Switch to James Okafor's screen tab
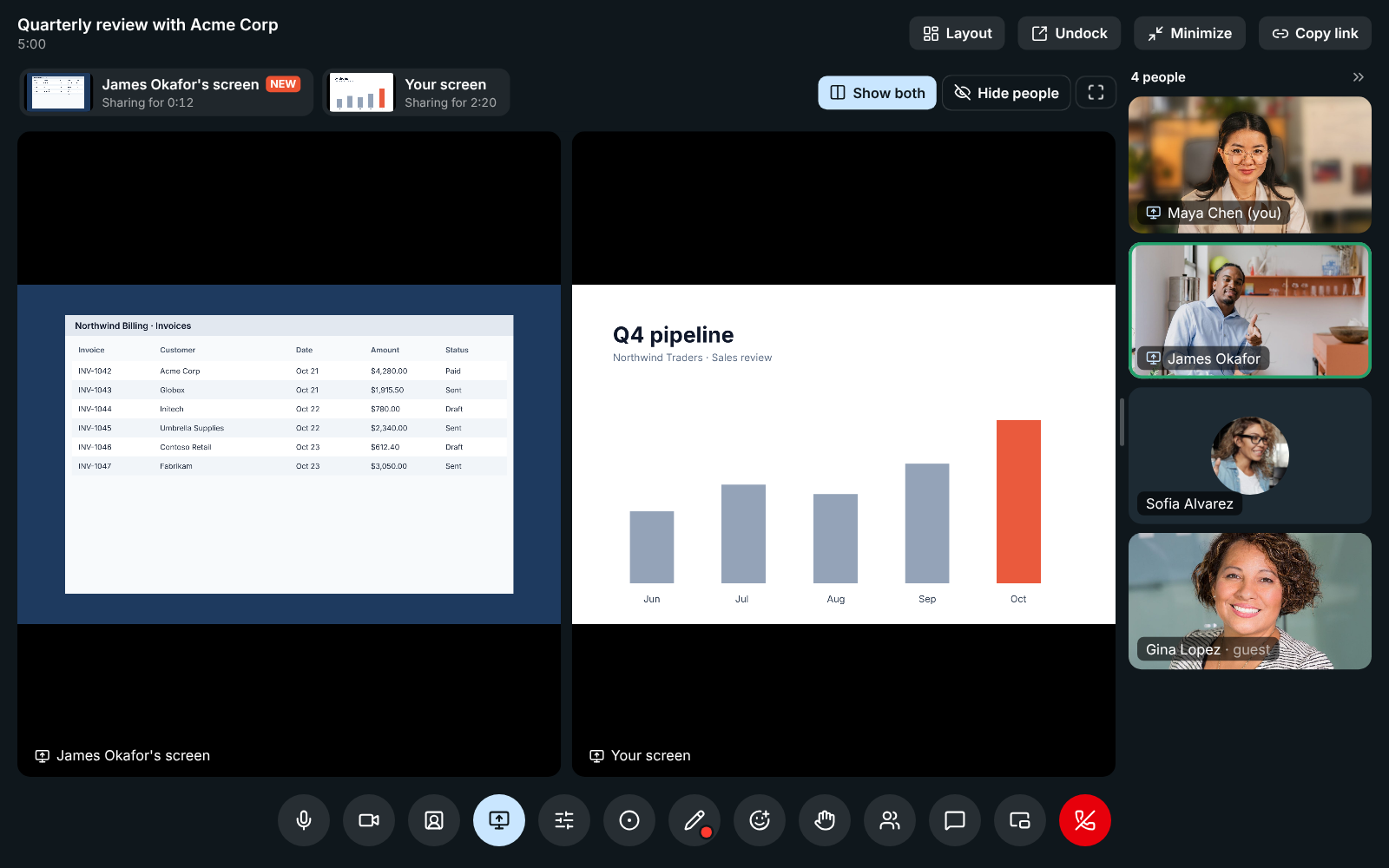This screenshot has height=868, width=1389. point(166,93)
